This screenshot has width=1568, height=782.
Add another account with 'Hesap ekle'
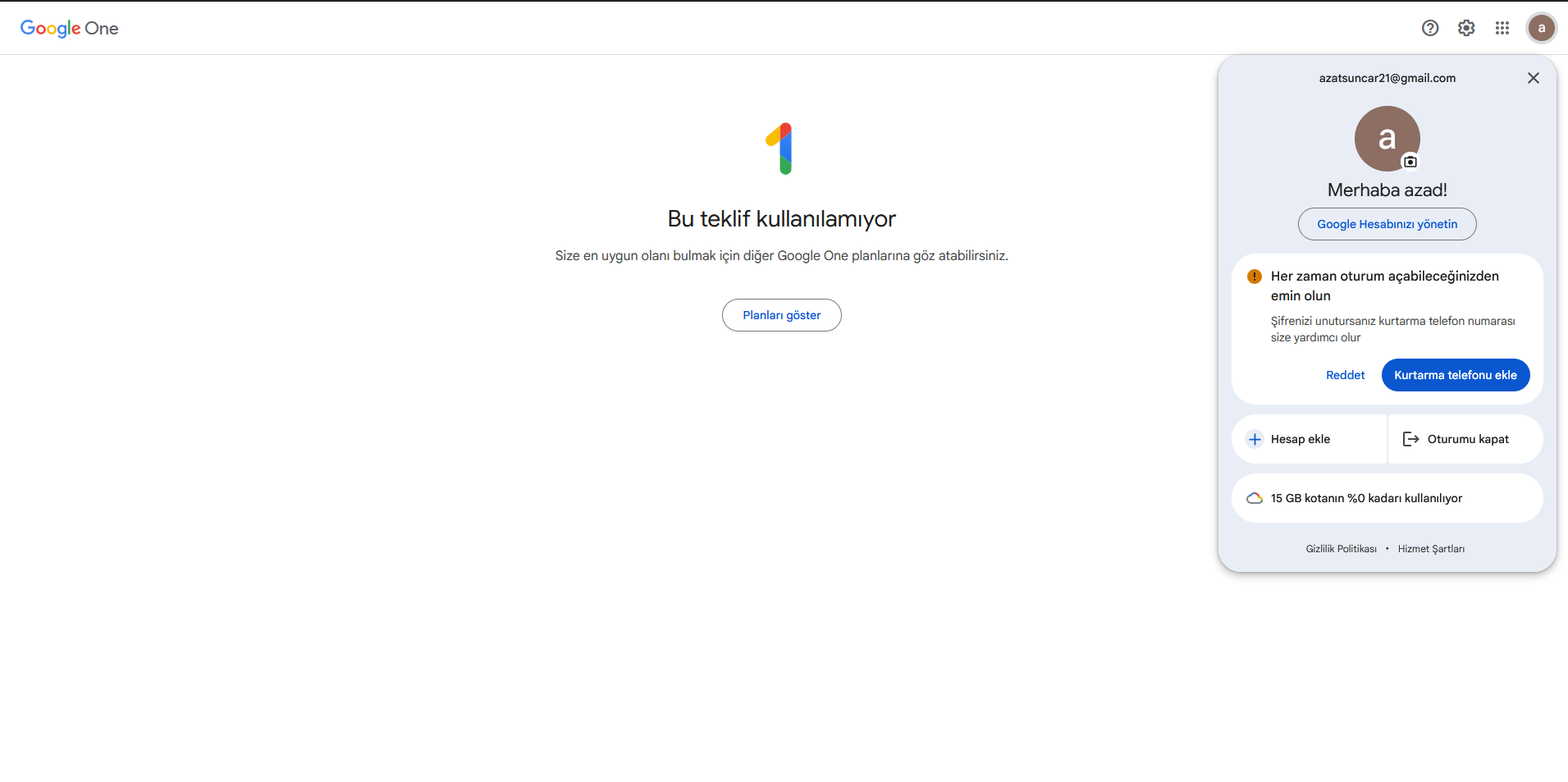point(1309,439)
